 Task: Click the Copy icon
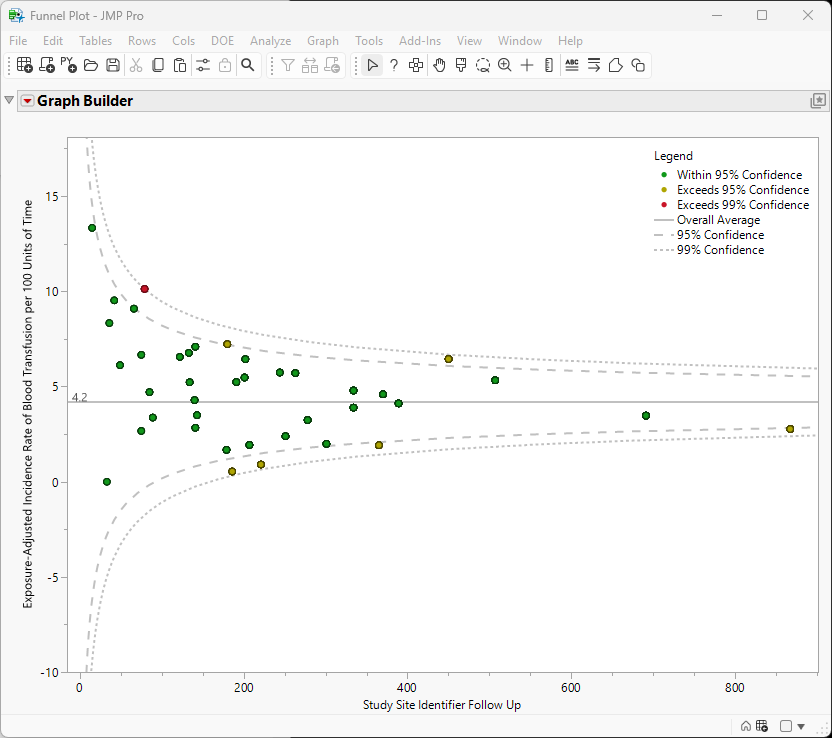click(x=158, y=65)
